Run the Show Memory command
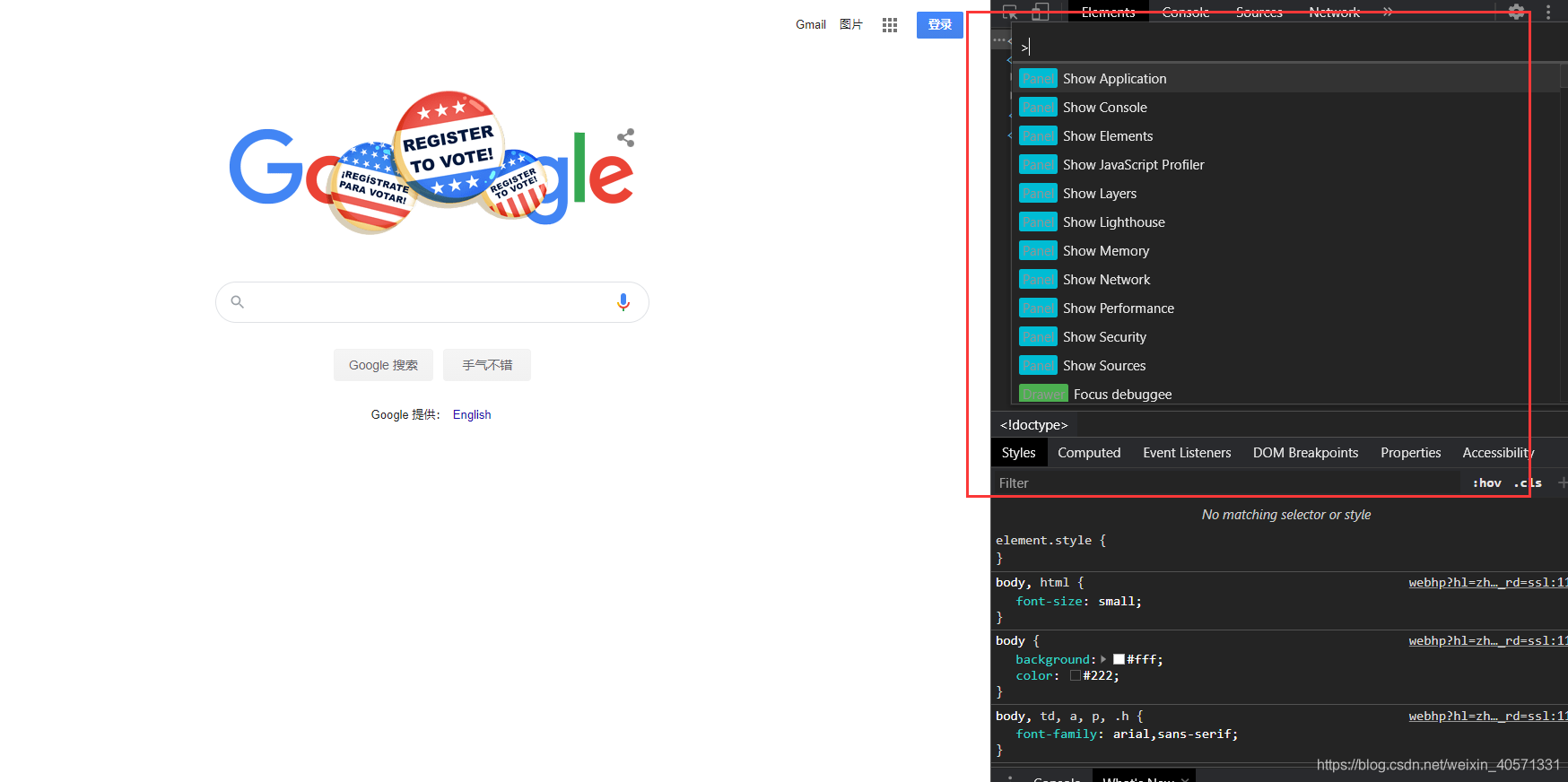Screen dimensions: 1568x782 pyautogui.click(x=1285, y=251)
